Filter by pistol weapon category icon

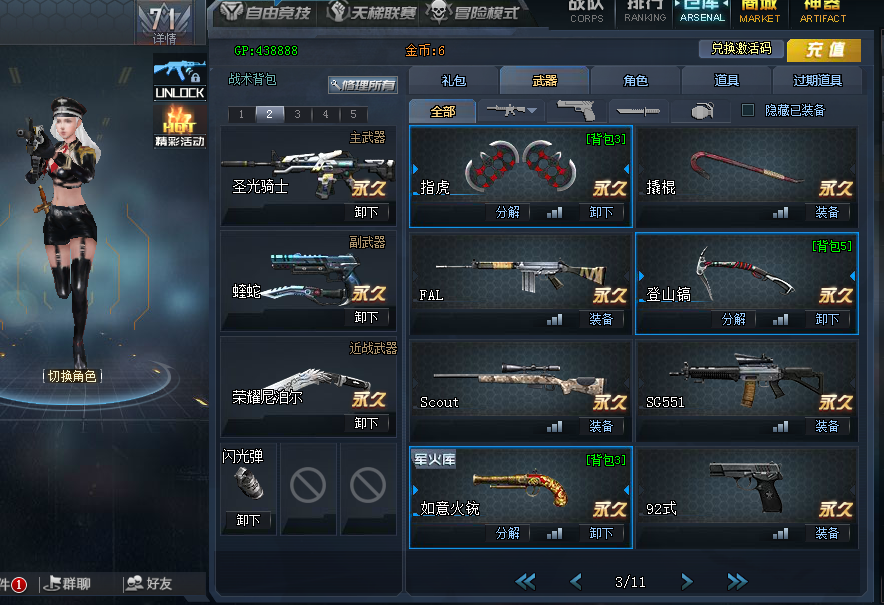pos(576,110)
